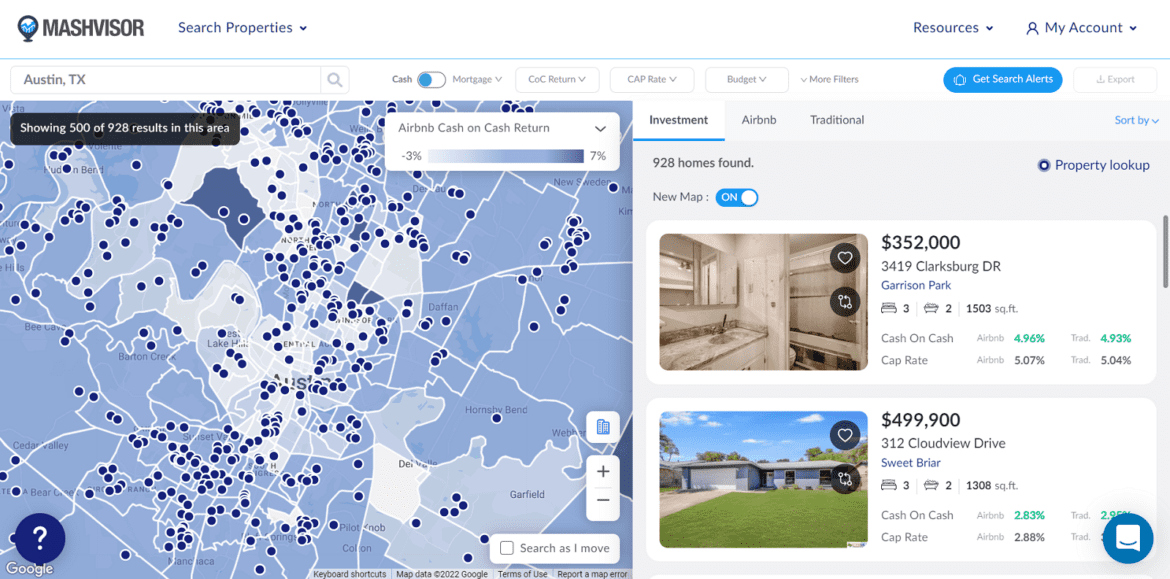Open the CAP Rate filter dropdown
The image size is (1170, 579).
pyautogui.click(x=651, y=79)
